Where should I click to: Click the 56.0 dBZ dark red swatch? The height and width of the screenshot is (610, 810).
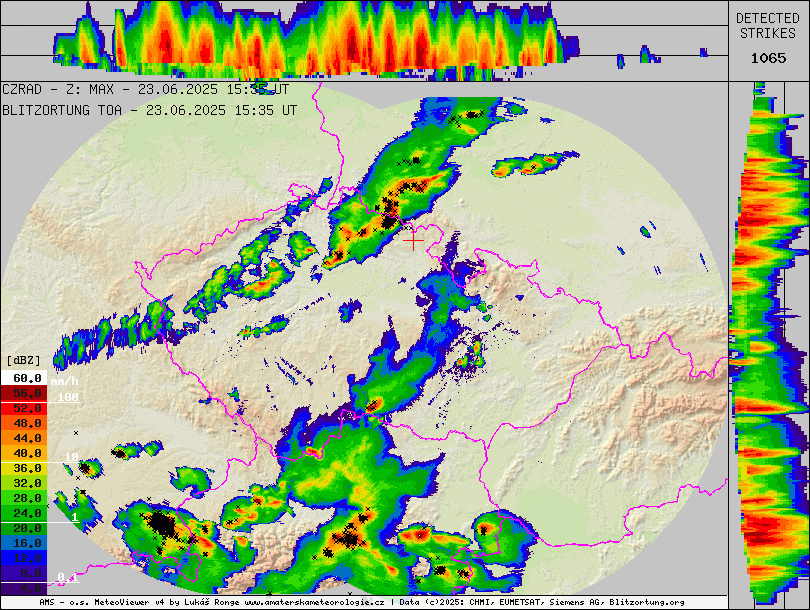tap(24, 393)
